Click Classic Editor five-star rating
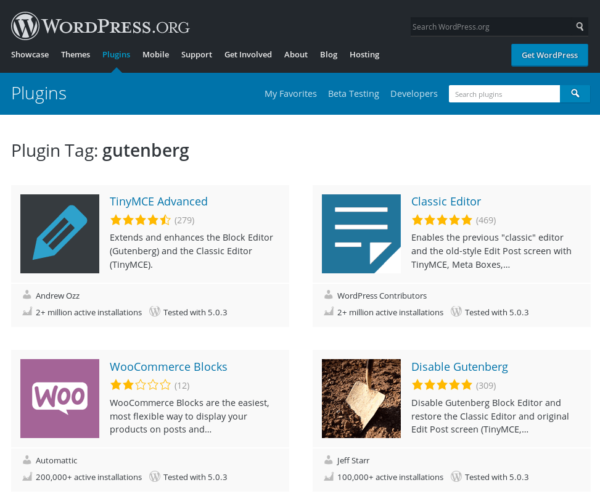The height and width of the screenshot is (501, 600). pyautogui.click(x=442, y=220)
